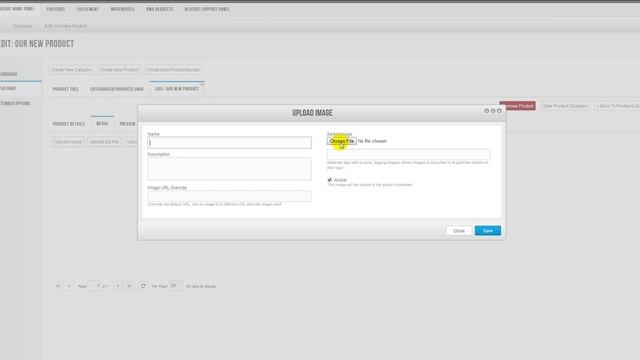The image size is (640, 360).
Task: Go to previous page in pager
Action: coord(69,286)
